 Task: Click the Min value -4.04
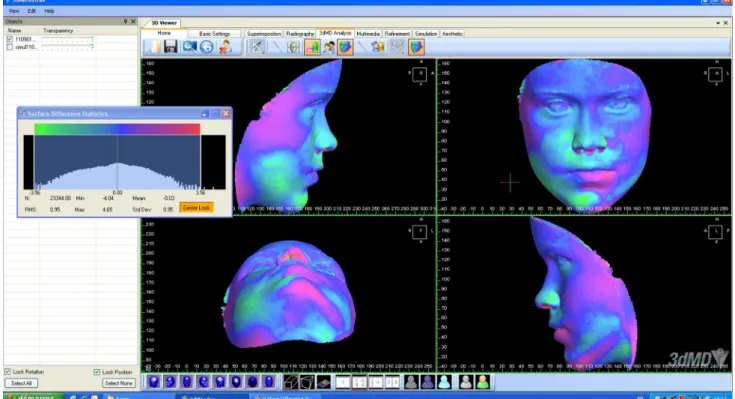click(108, 198)
